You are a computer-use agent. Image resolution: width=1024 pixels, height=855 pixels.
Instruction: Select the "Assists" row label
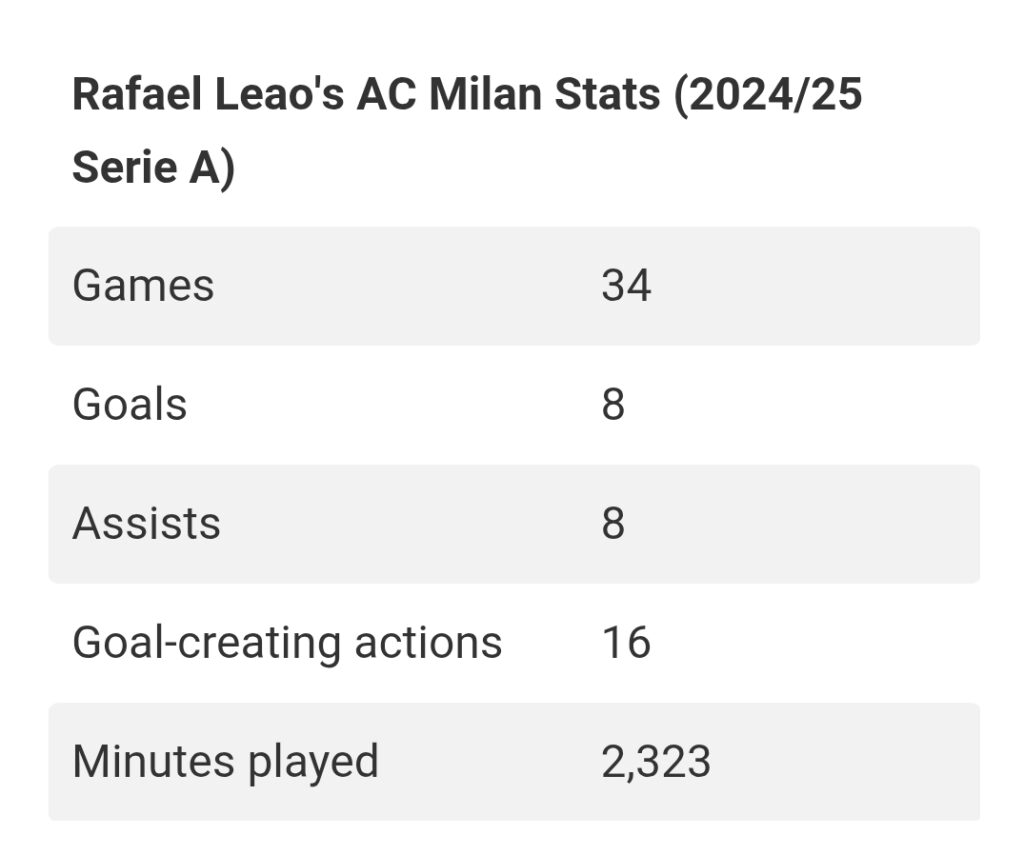click(x=146, y=524)
